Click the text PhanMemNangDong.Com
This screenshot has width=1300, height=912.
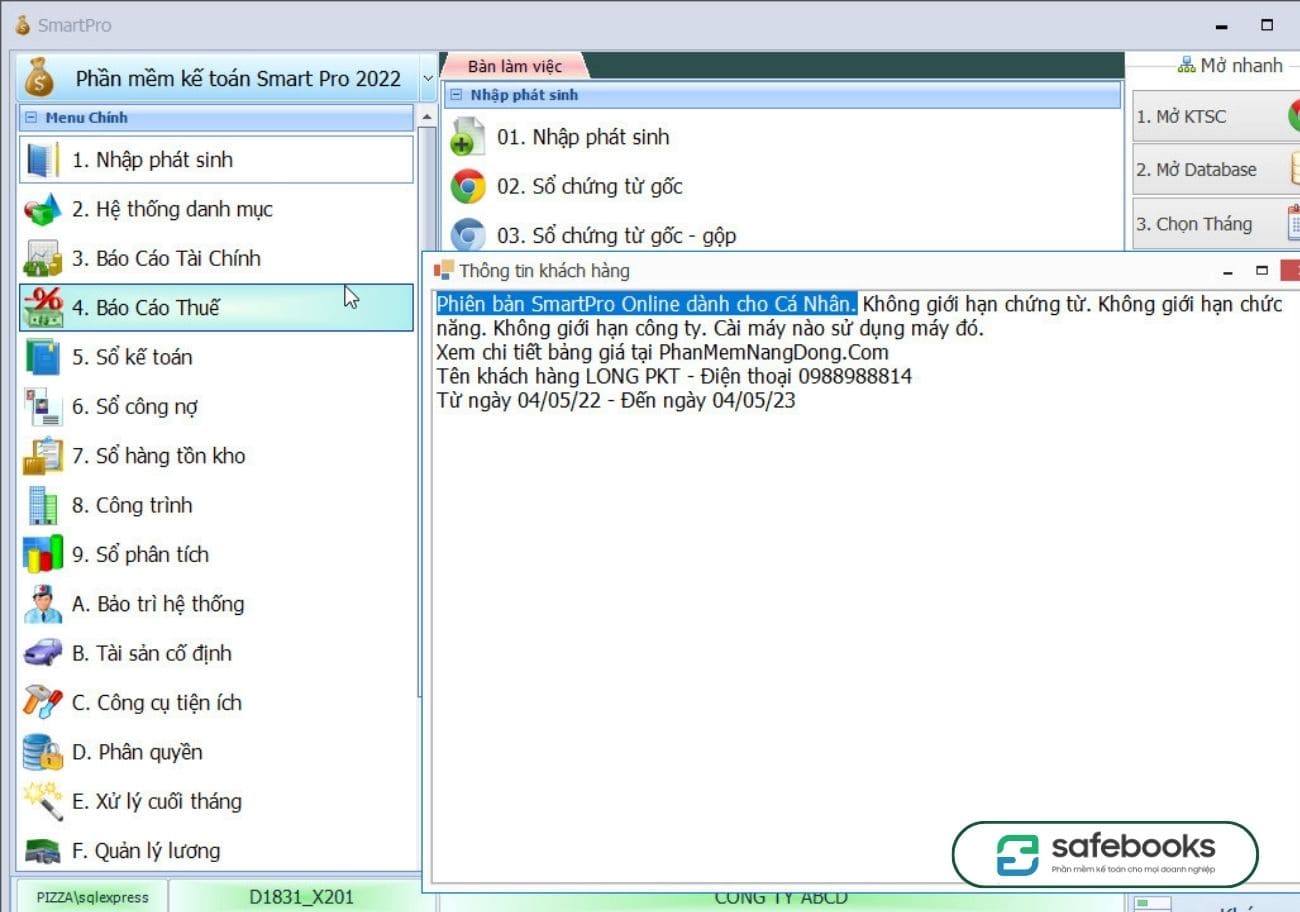(773, 352)
